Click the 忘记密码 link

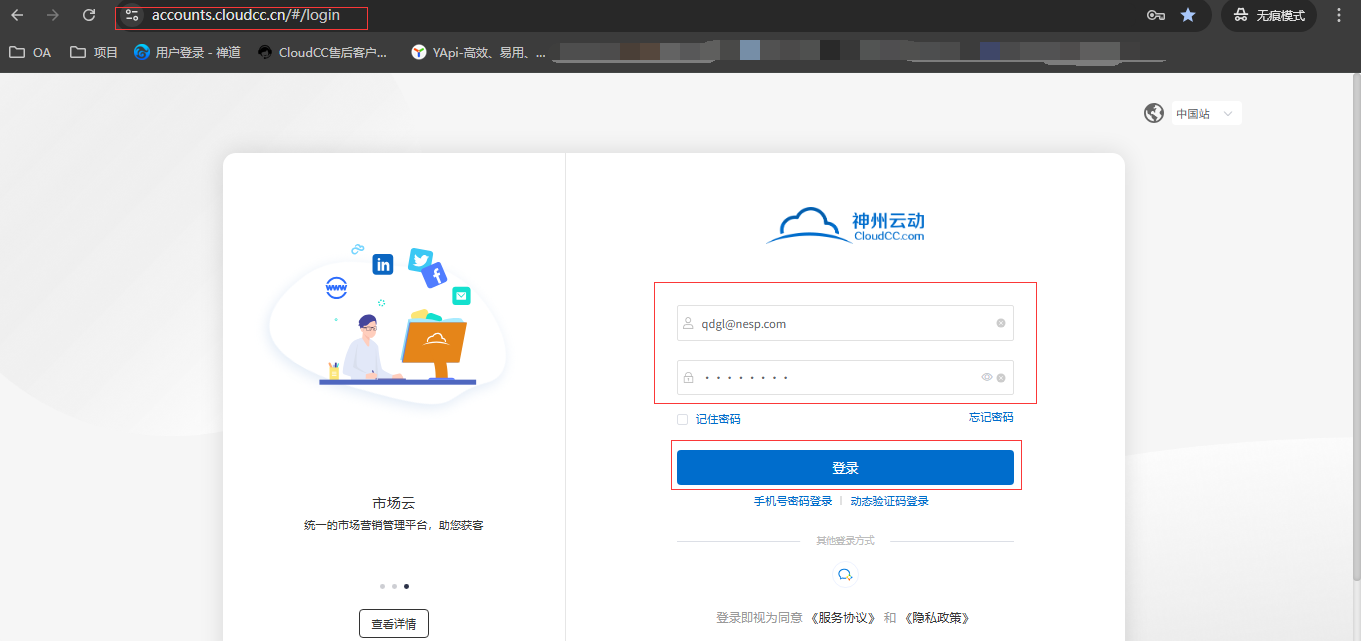click(x=990, y=417)
